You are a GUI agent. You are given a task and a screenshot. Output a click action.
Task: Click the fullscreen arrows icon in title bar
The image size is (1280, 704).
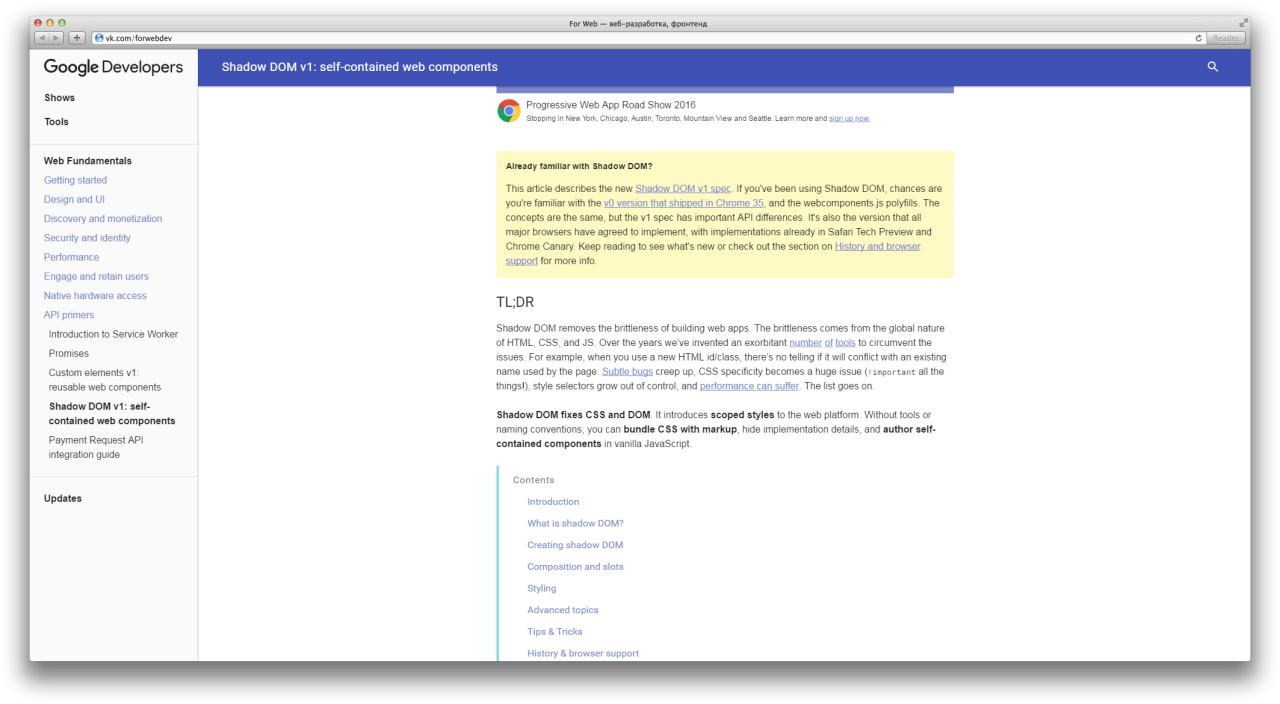point(1244,23)
